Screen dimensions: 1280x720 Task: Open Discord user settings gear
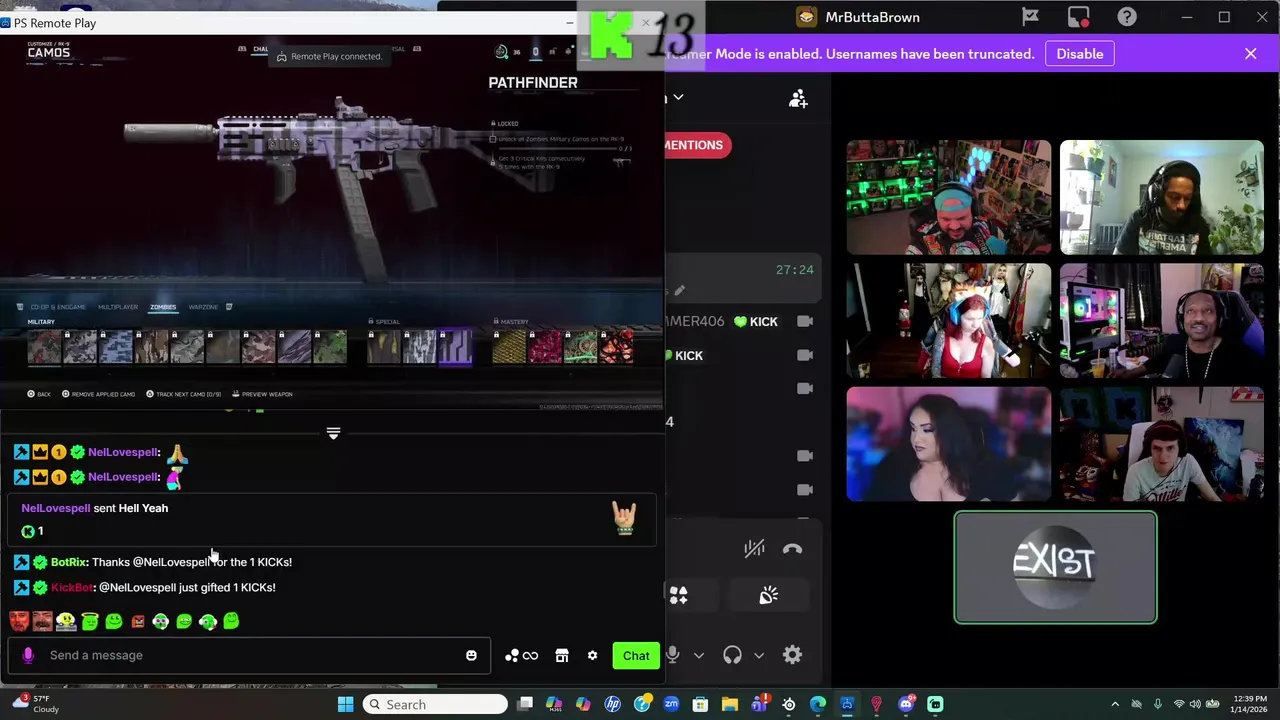click(792, 655)
